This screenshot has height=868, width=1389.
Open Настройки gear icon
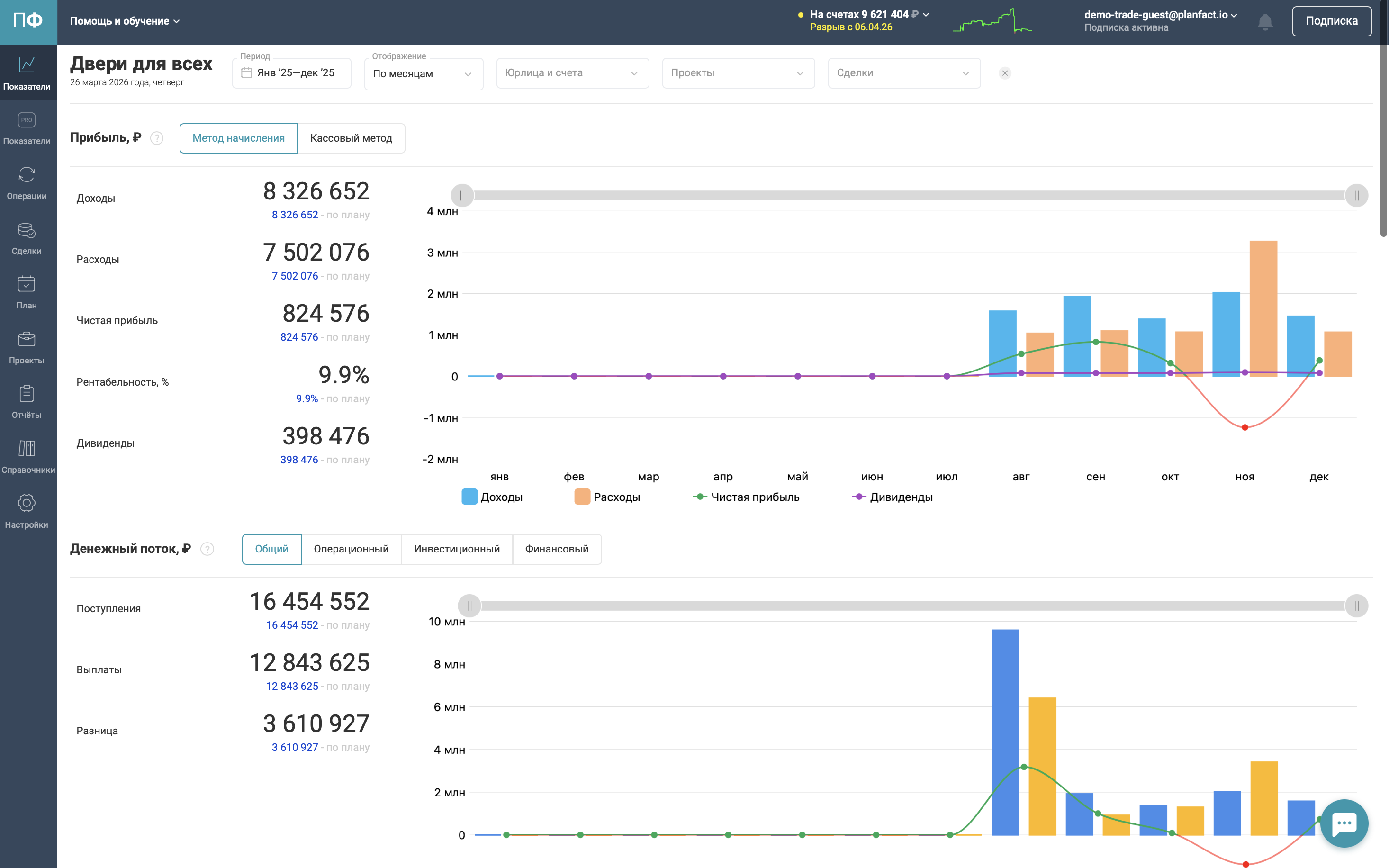(27, 511)
